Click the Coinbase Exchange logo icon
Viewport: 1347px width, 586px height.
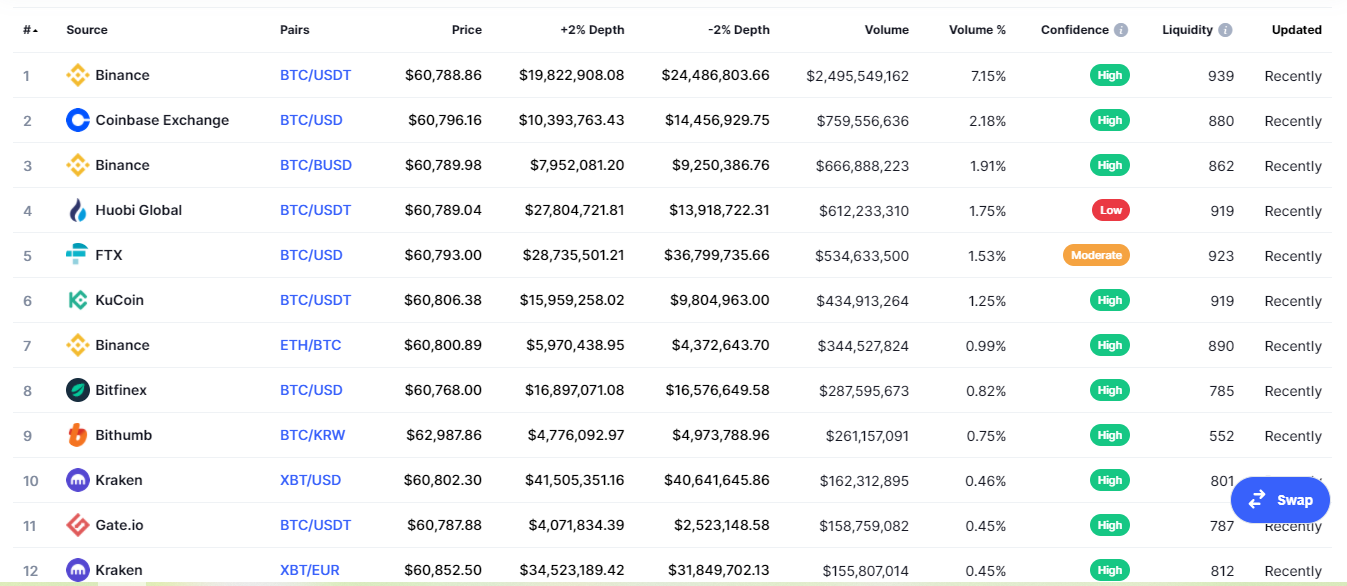coord(77,120)
